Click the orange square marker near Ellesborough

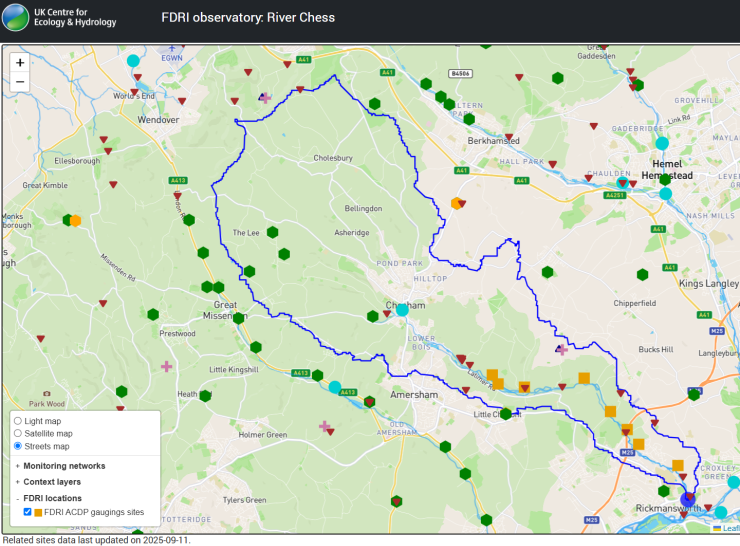[75, 220]
